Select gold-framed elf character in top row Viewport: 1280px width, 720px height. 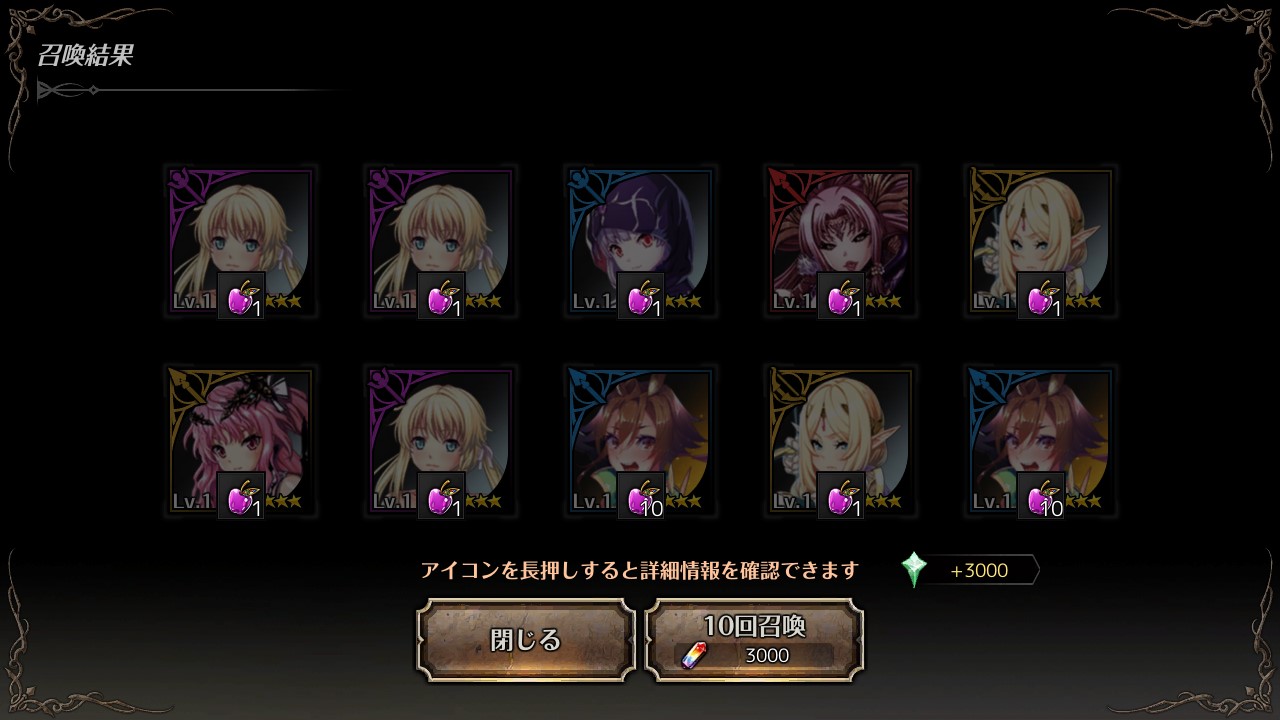click(1041, 242)
